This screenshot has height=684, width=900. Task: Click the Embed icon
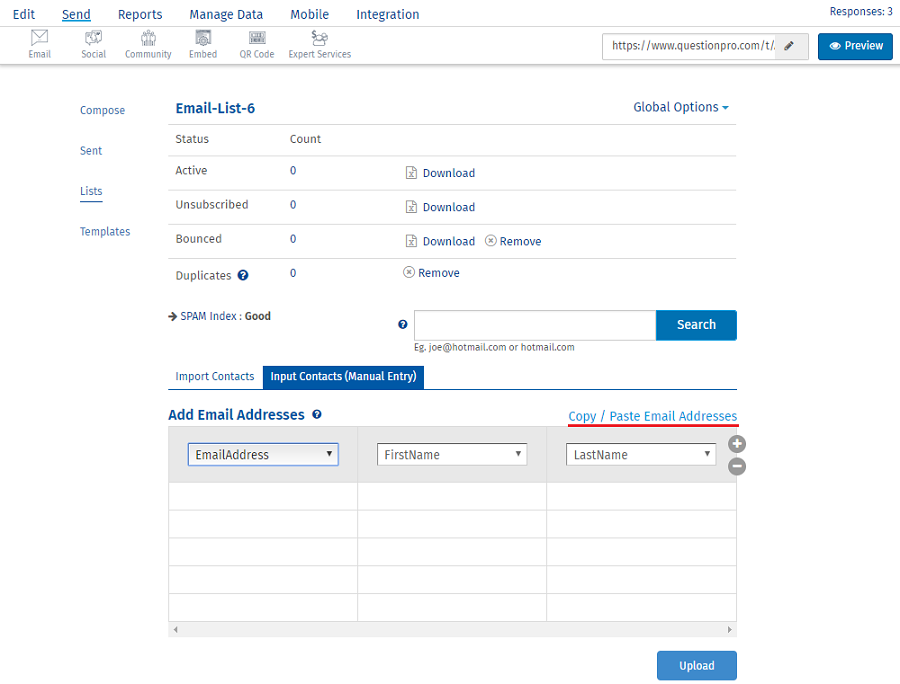pos(202,40)
